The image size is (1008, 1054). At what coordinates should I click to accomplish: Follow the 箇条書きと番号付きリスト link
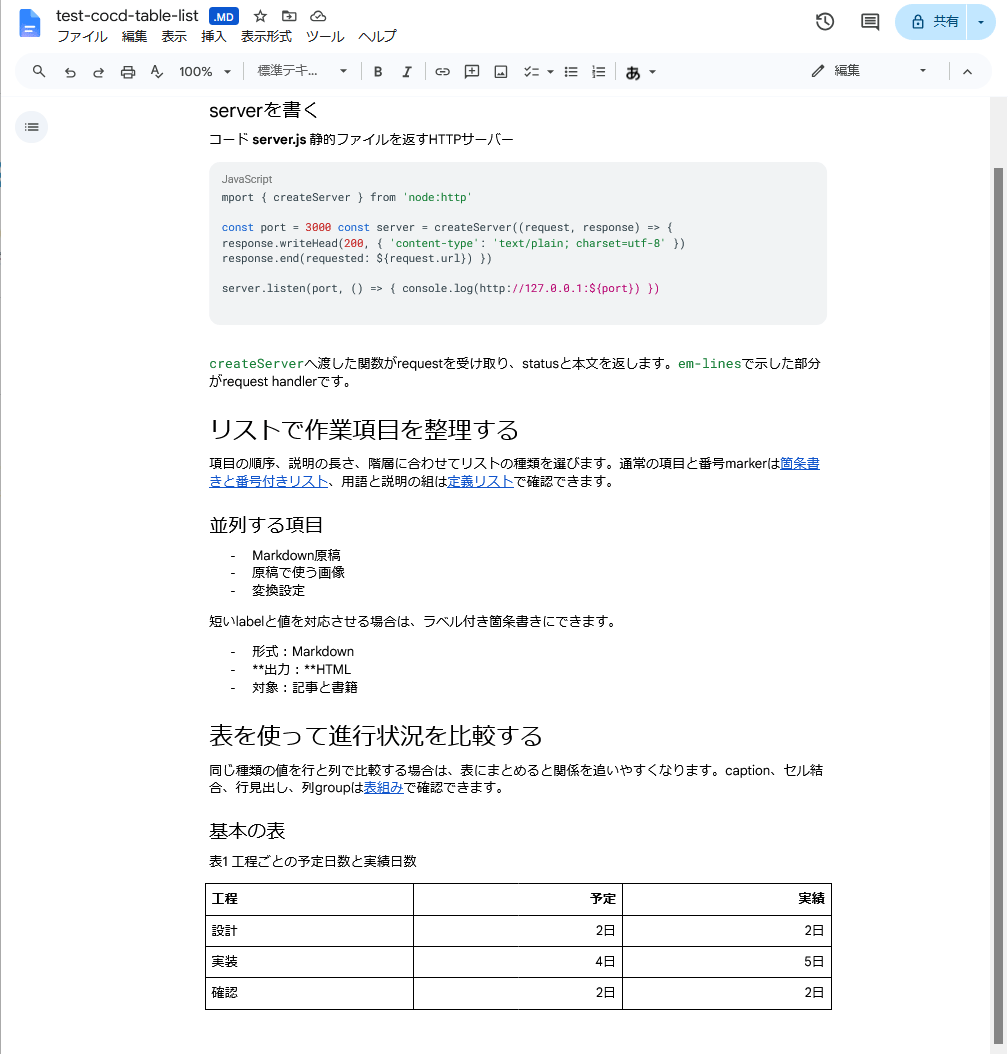[268, 481]
